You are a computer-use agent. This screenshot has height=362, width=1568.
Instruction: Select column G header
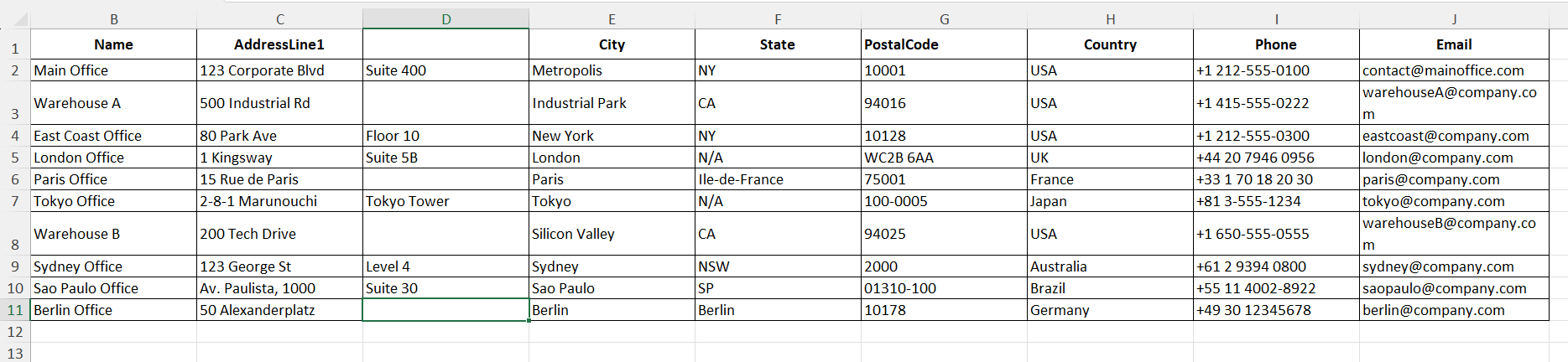tap(944, 18)
